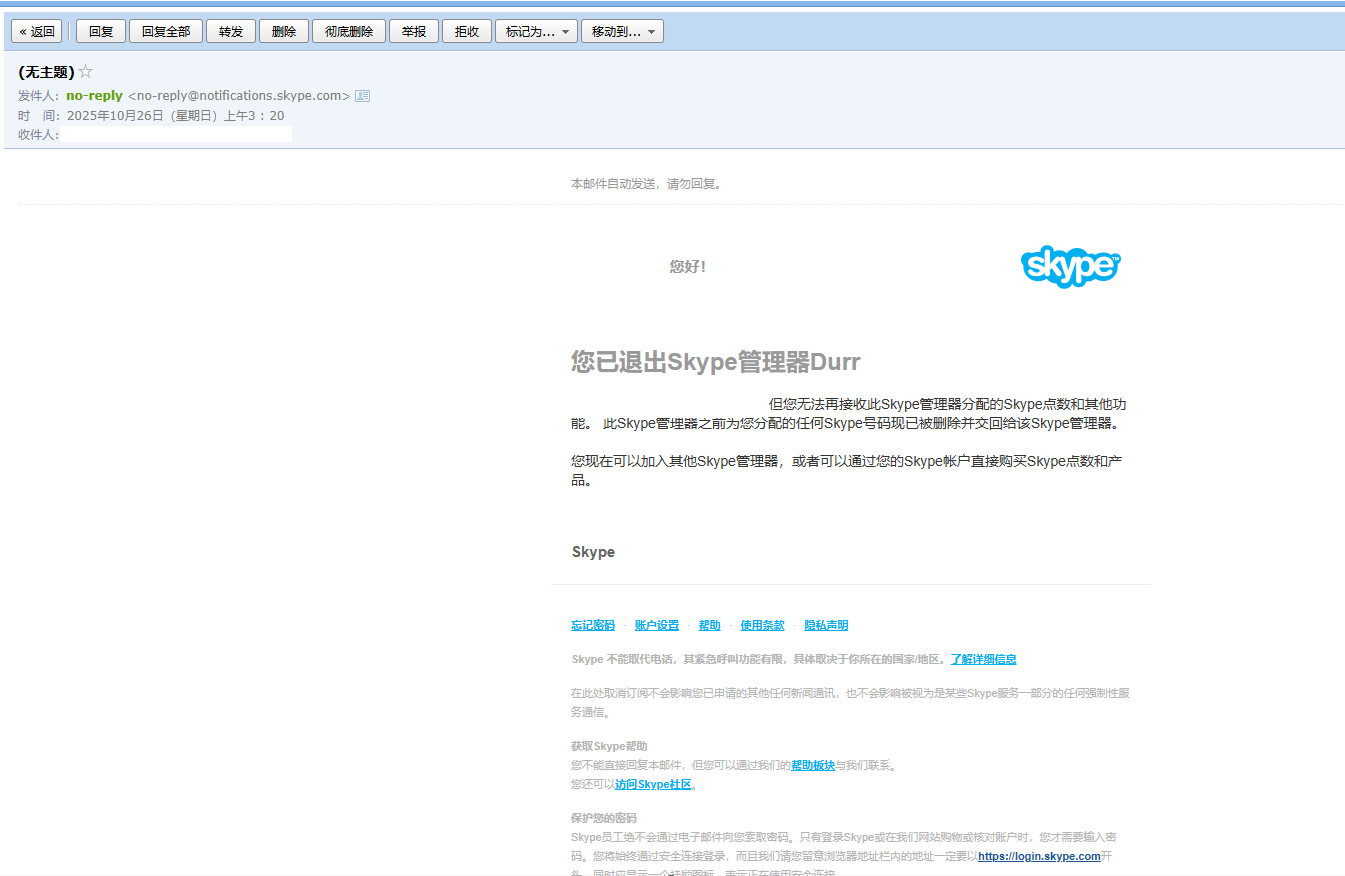Block sender with 拒收

[x=466, y=30]
